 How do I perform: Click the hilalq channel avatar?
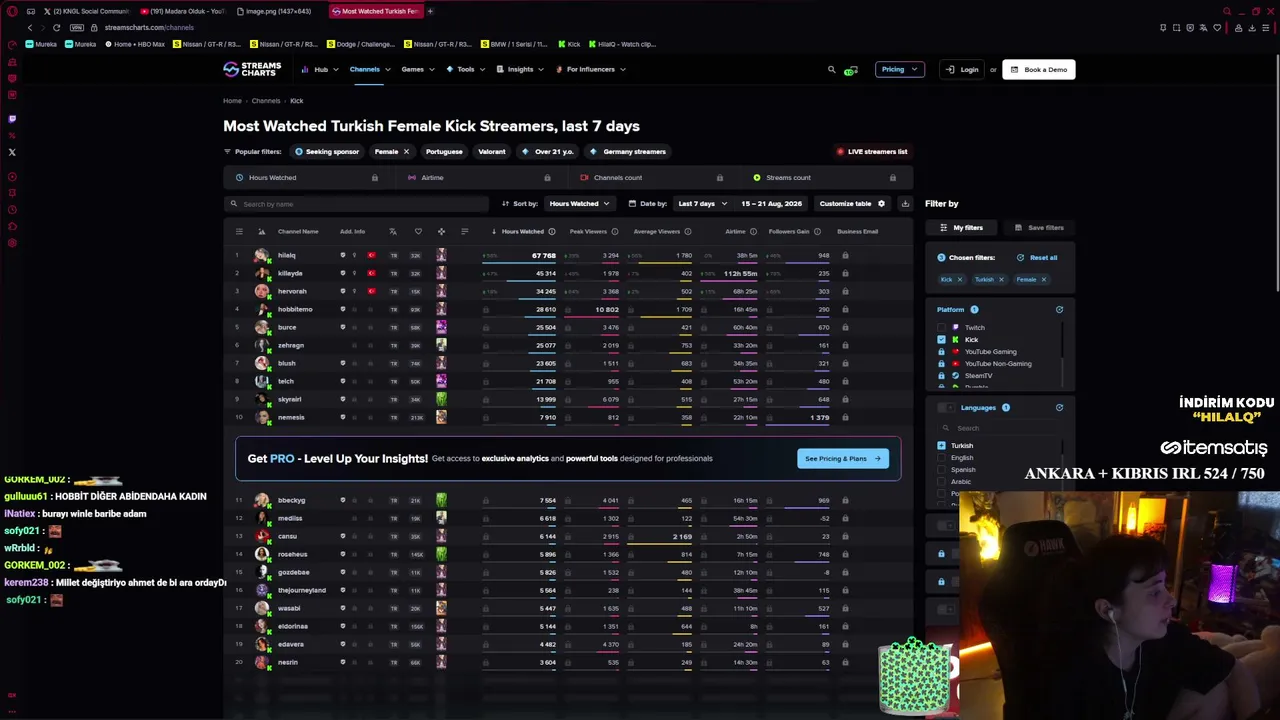click(262, 256)
